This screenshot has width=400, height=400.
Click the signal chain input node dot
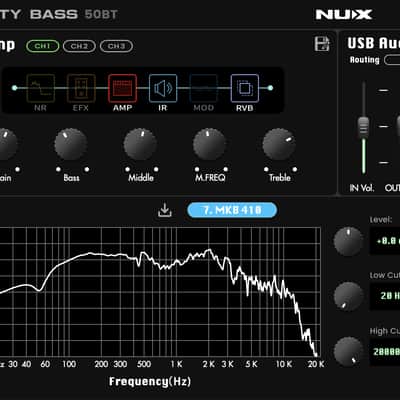[14, 88]
